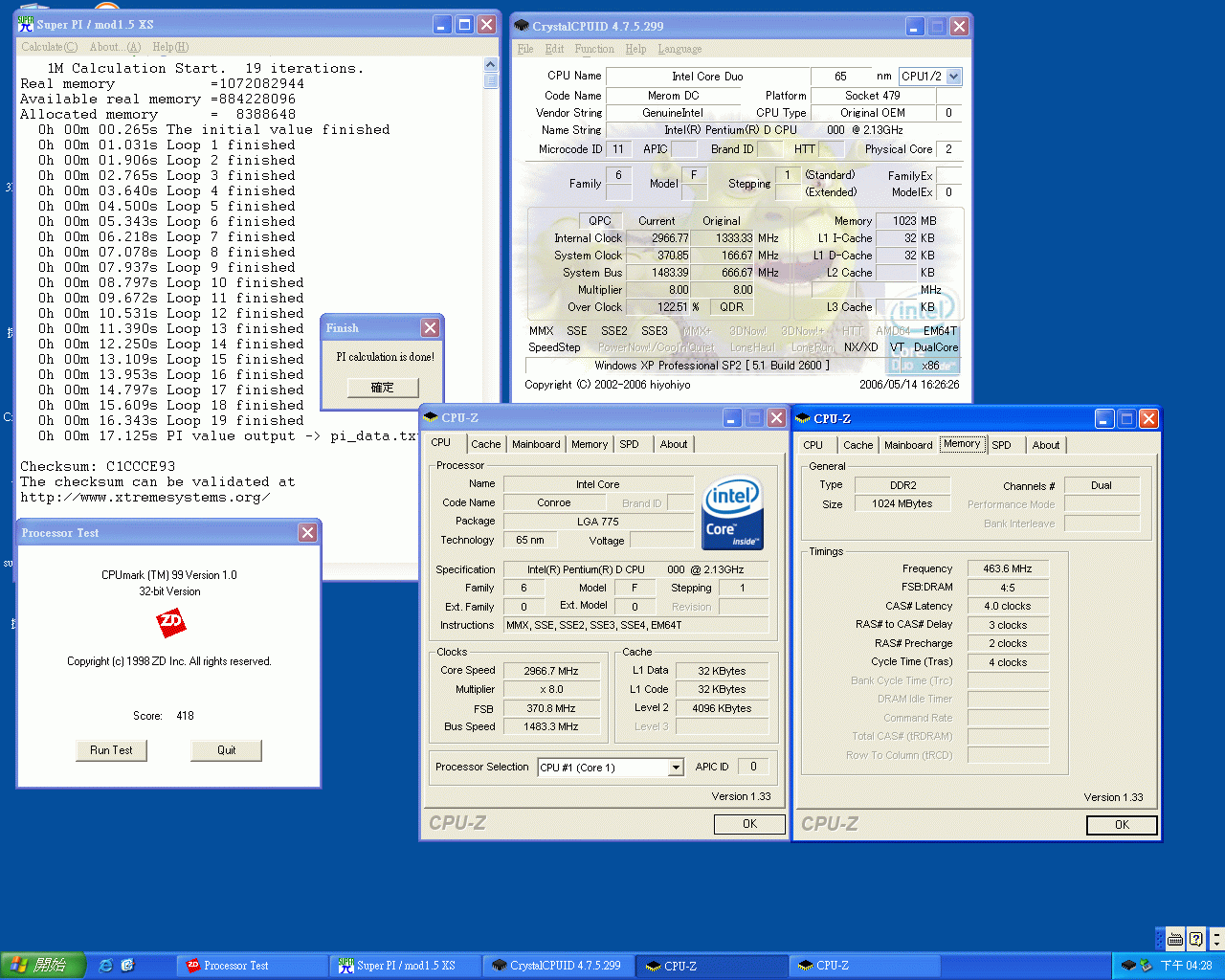1225x980 pixels.
Task: Click the right CPU-Z window title icon
Action: pos(803,419)
